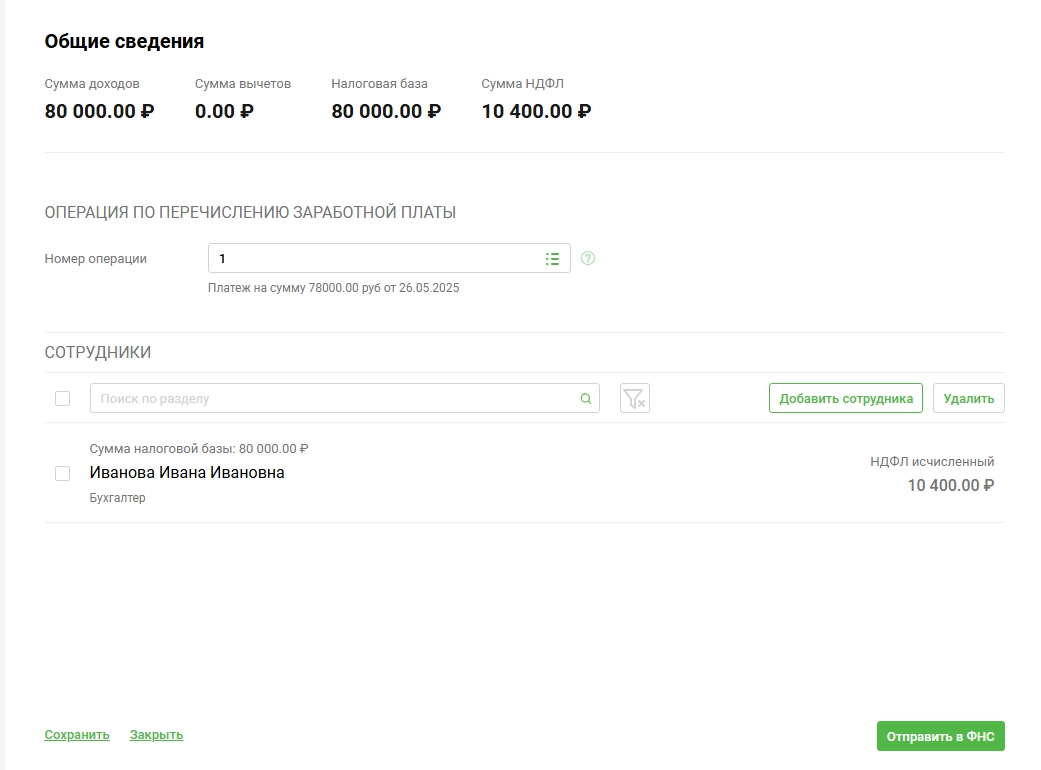Screen dimensions: 1041x770
Task: Open the operation number selection list icon
Action: point(552,259)
